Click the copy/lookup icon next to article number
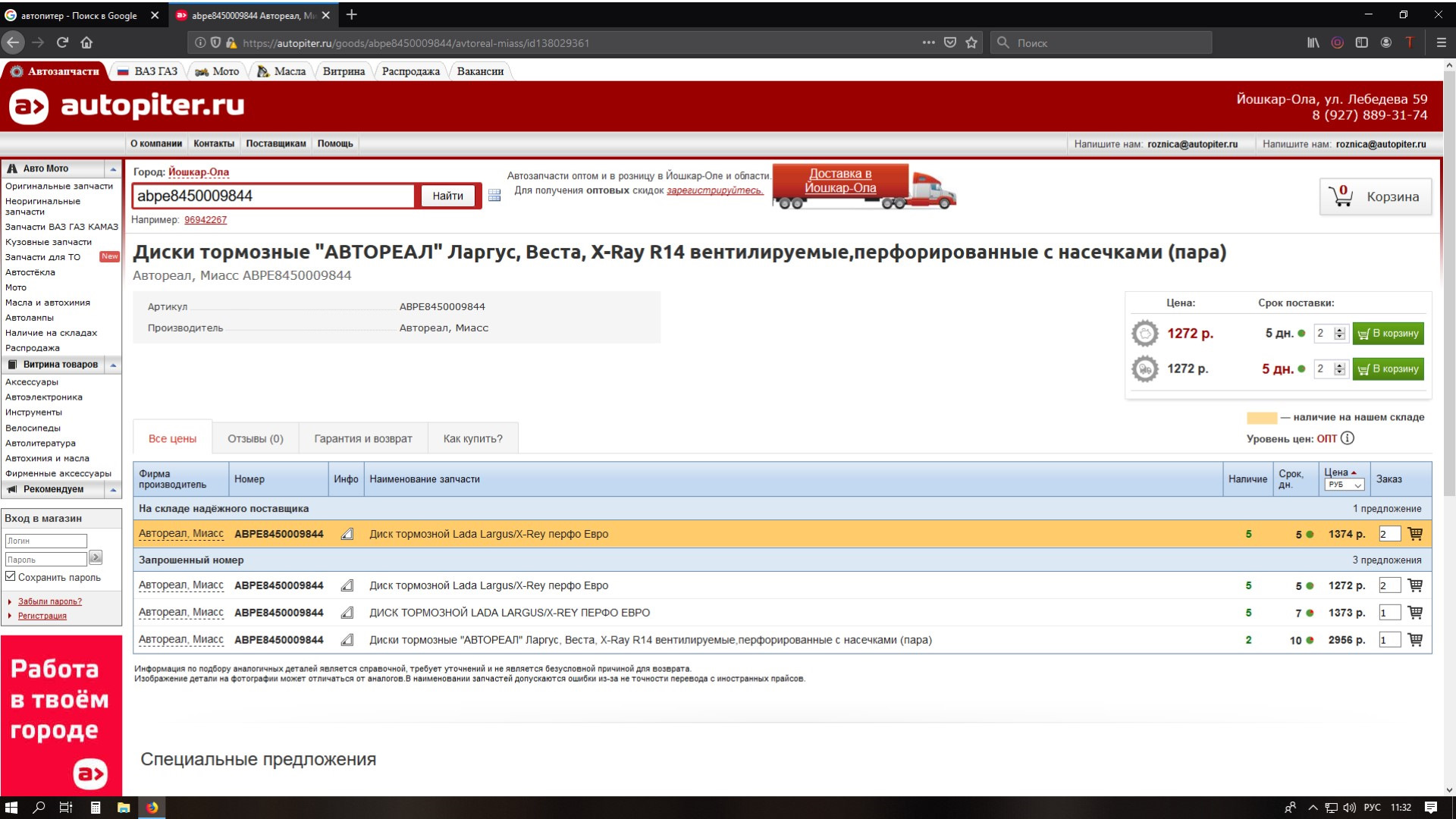 point(347,533)
